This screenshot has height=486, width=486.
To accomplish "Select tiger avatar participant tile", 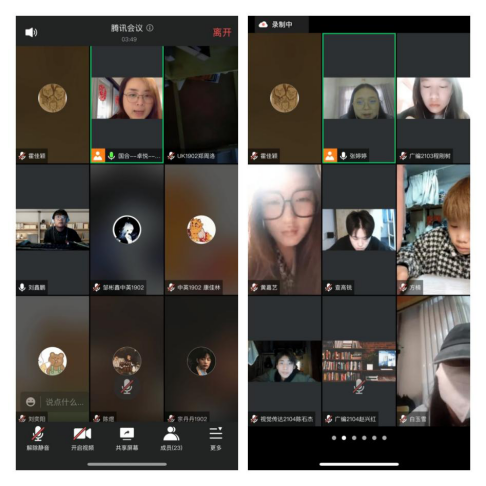I will point(201,230).
